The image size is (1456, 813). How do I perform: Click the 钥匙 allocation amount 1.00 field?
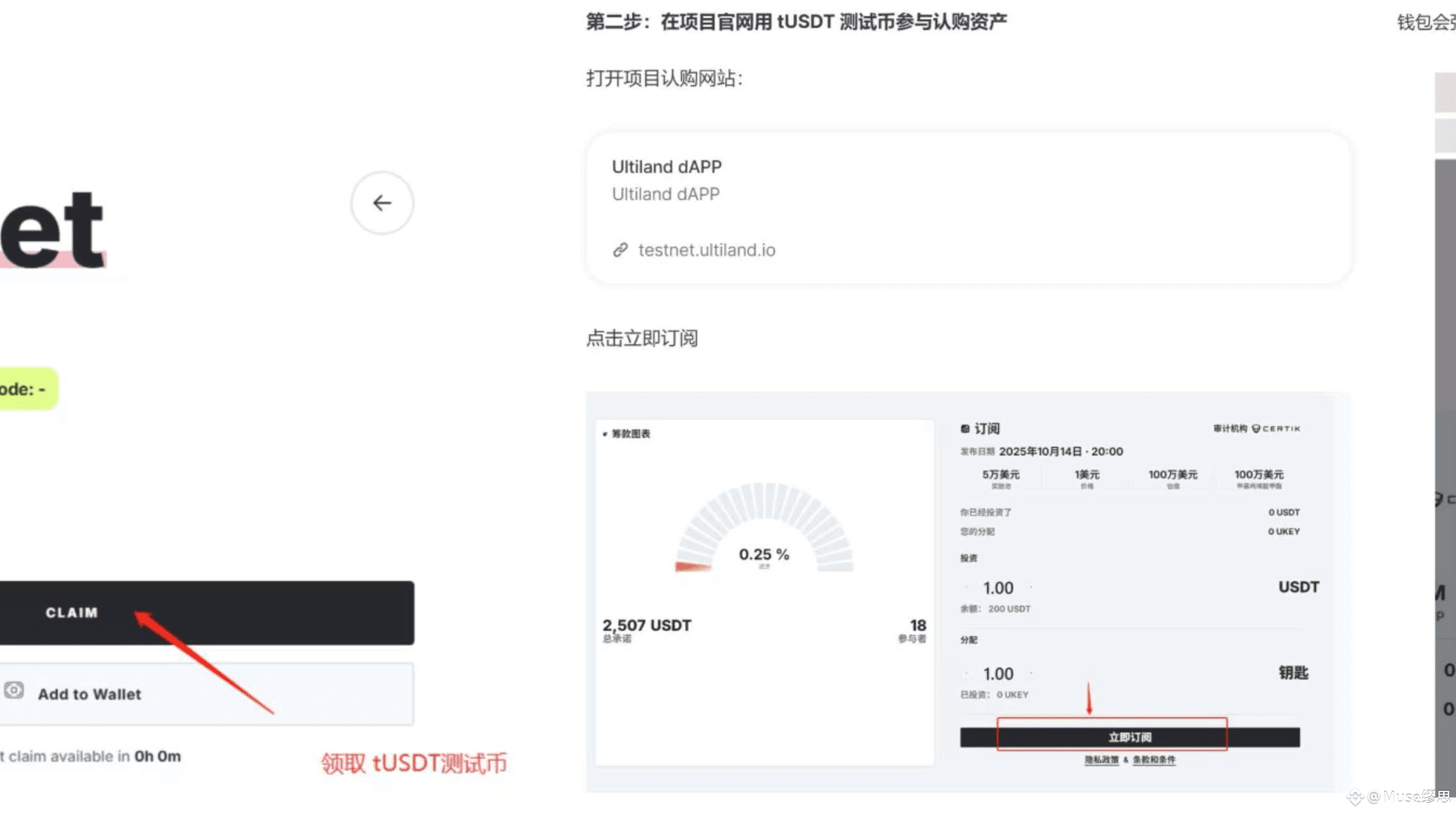[x=998, y=674]
